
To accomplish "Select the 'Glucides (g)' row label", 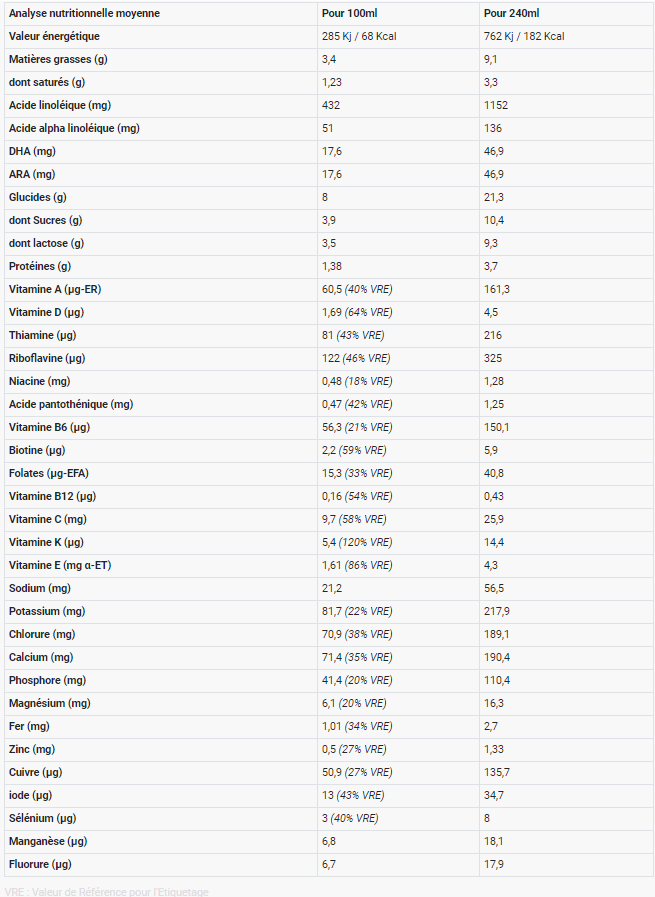I will coord(38,197).
